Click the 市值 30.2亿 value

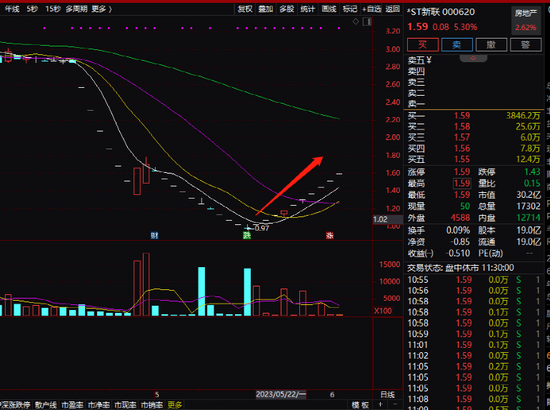(x=529, y=195)
